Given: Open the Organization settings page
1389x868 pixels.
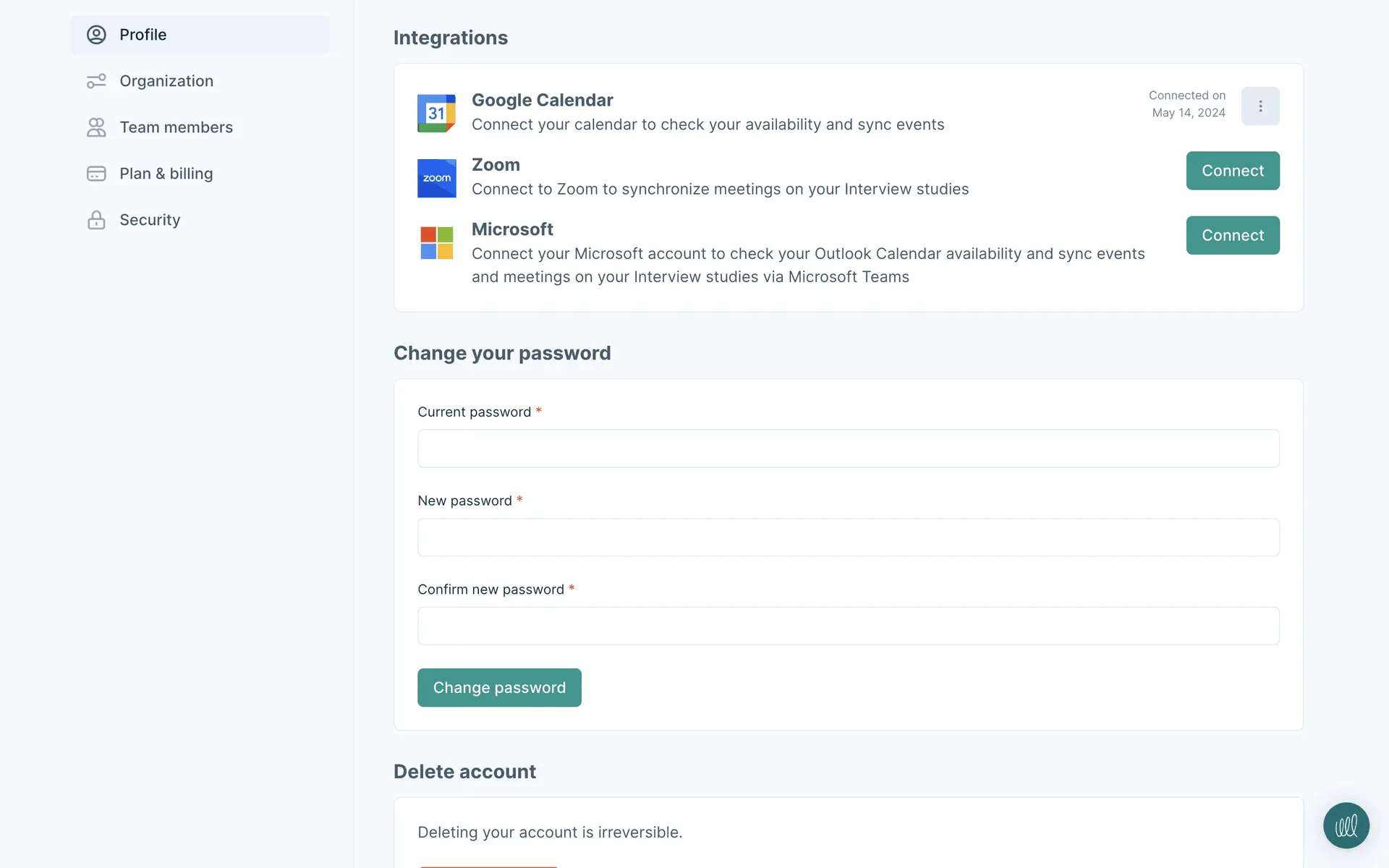Looking at the screenshot, I should coord(166,81).
